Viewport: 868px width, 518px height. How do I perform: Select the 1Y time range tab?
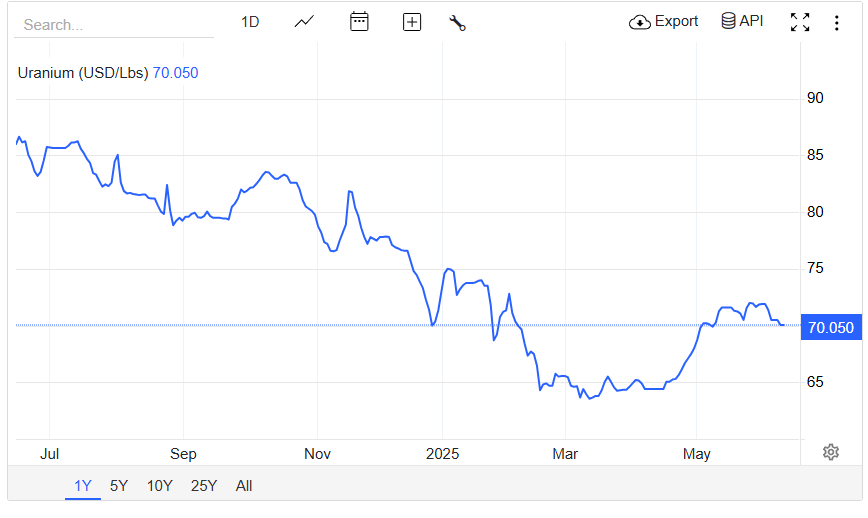click(83, 486)
